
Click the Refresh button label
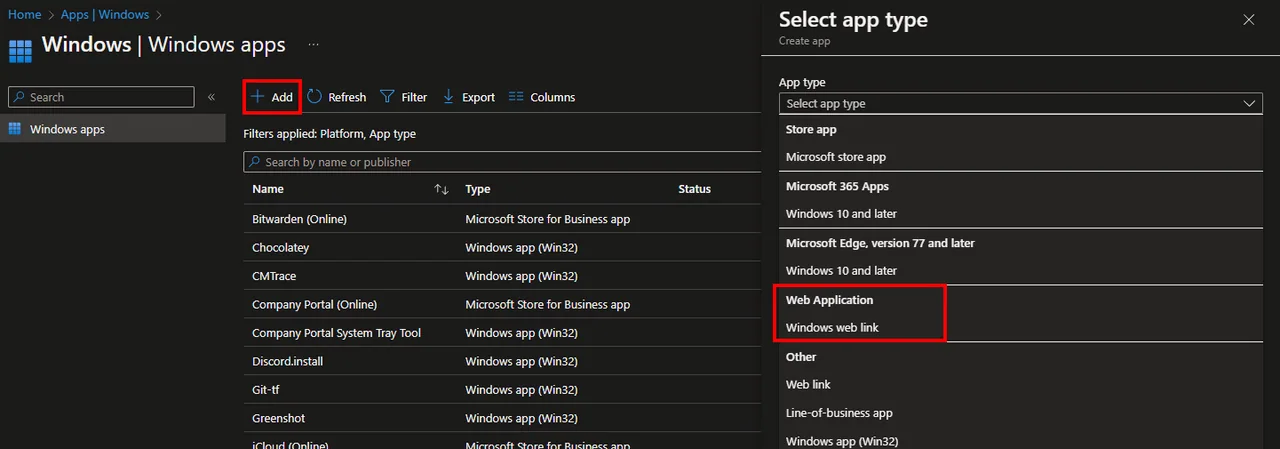coord(347,97)
